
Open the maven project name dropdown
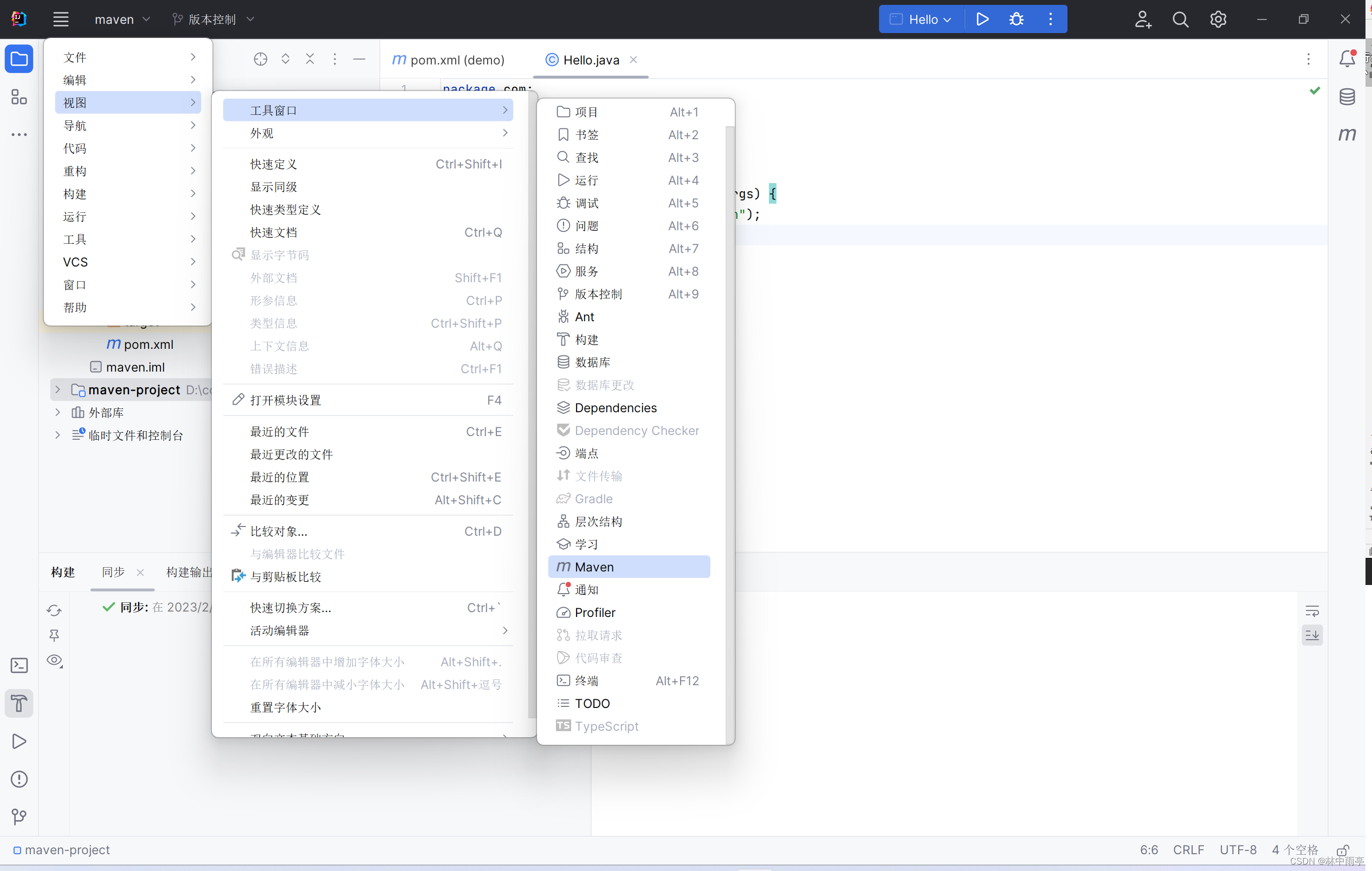(x=122, y=19)
